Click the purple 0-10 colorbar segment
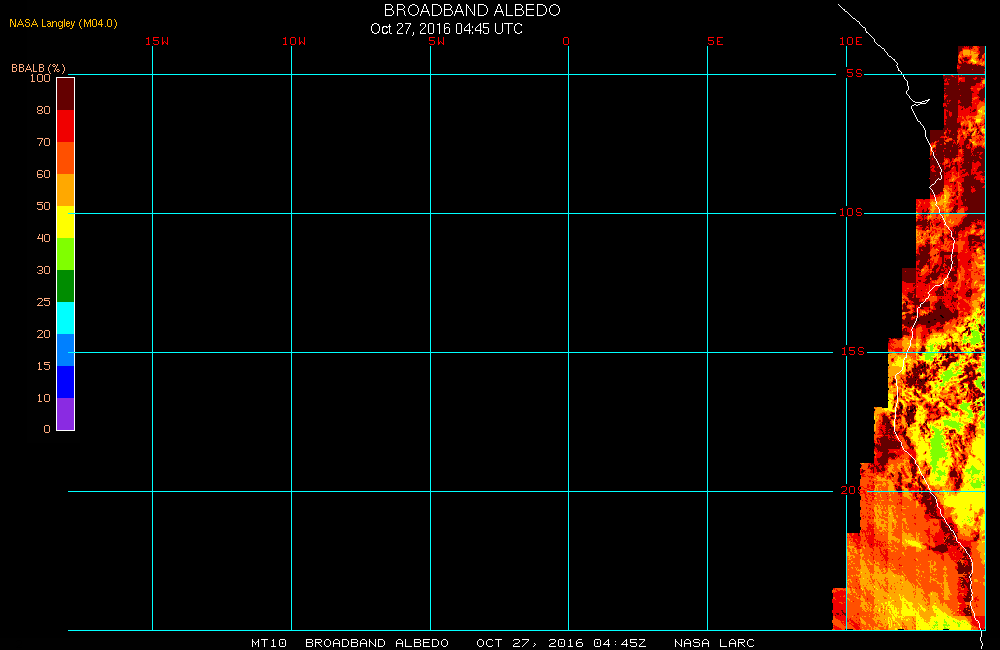The image size is (1000, 650). [x=66, y=414]
